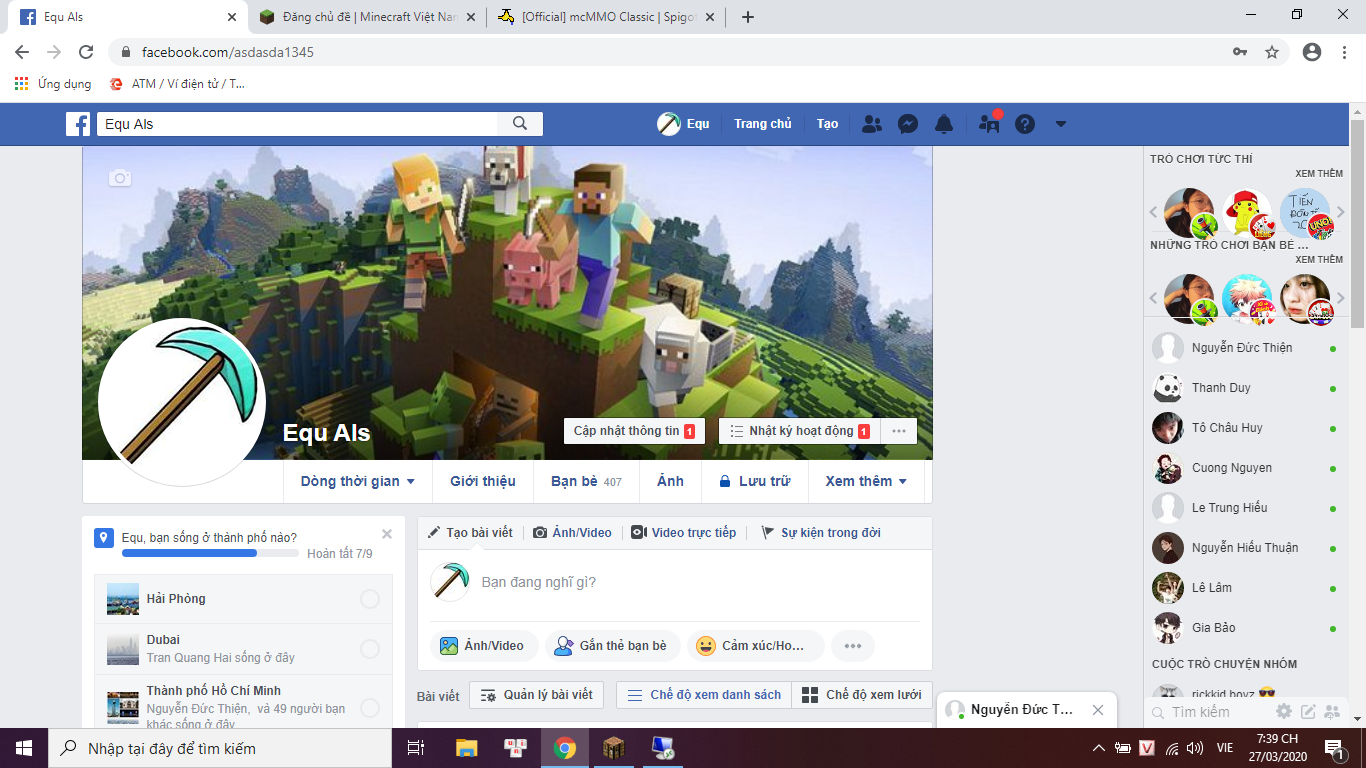
Task: Bookmark this page with the star icon
Action: pyautogui.click(x=1272, y=52)
